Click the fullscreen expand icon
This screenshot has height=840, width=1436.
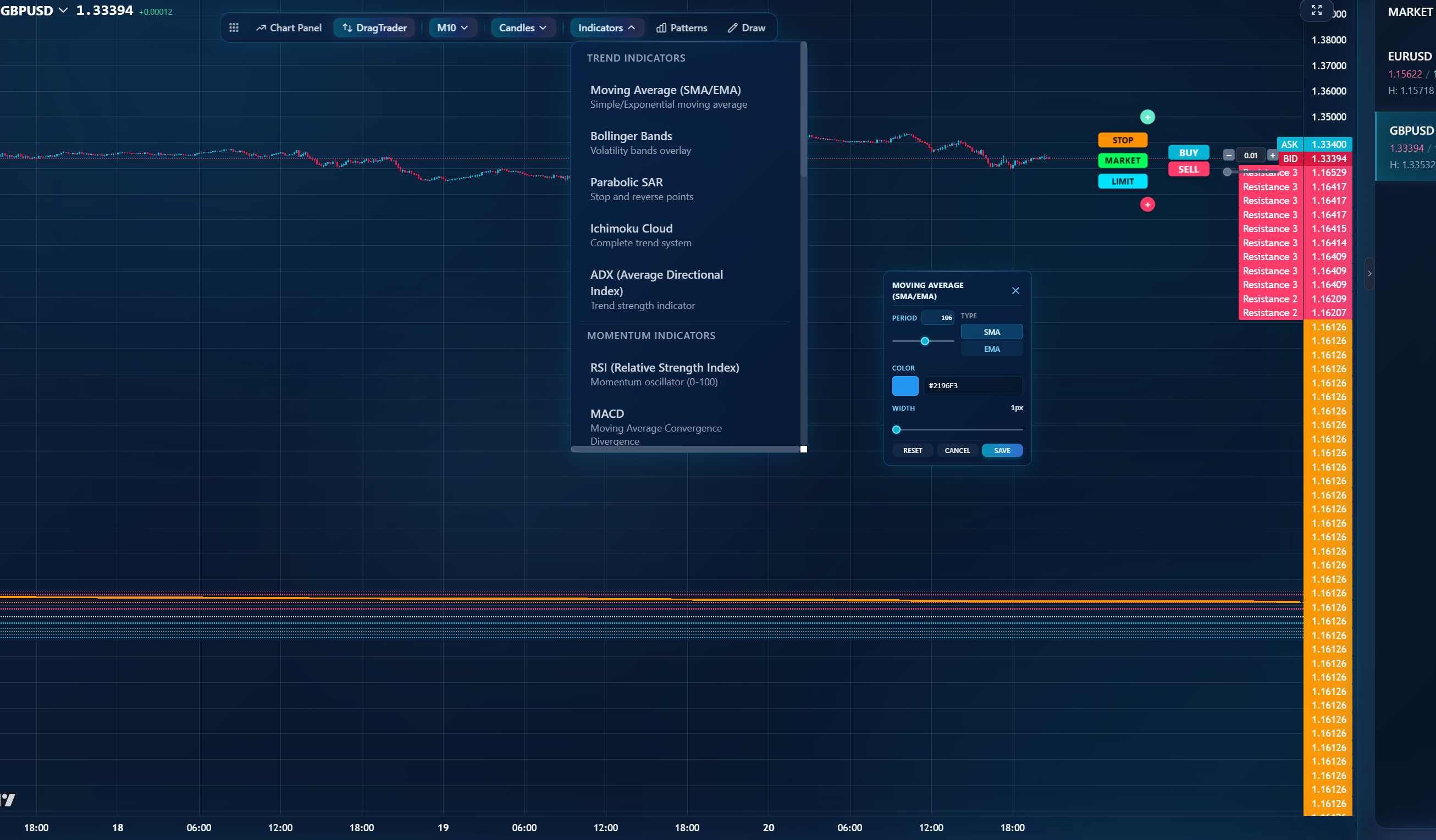[x=1316, y=10]
